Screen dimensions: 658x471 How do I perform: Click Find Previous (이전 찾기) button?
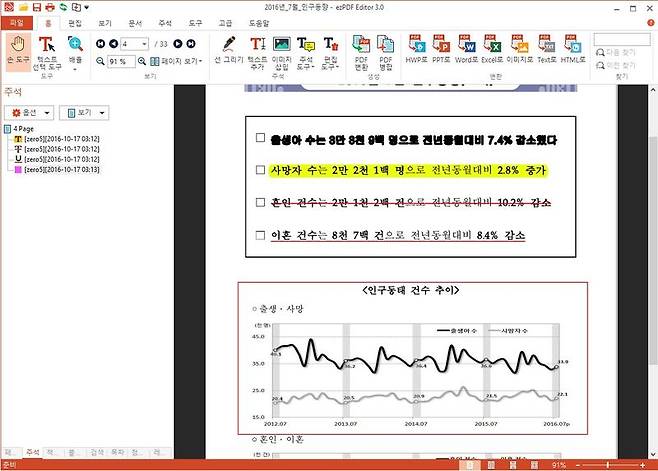(616, 65)
